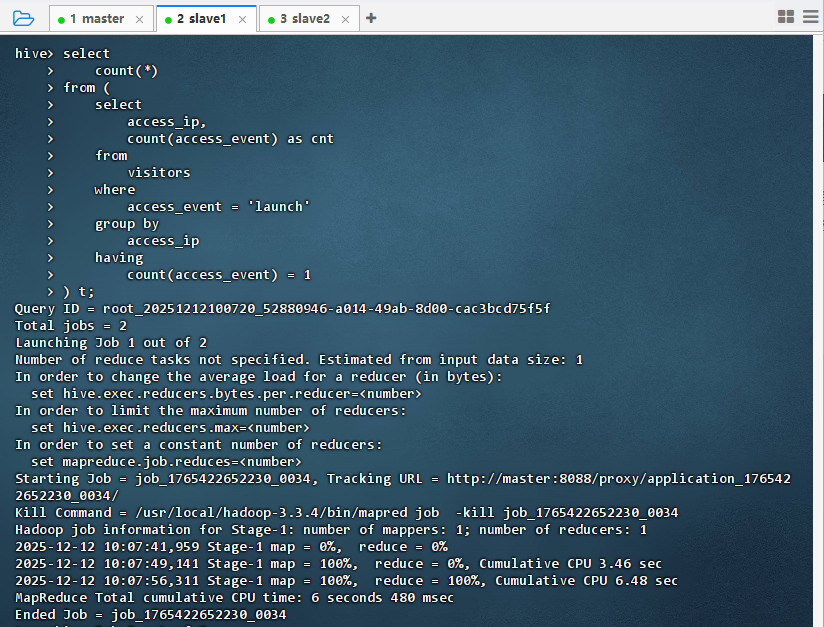Click the Kill Command line

346,513
